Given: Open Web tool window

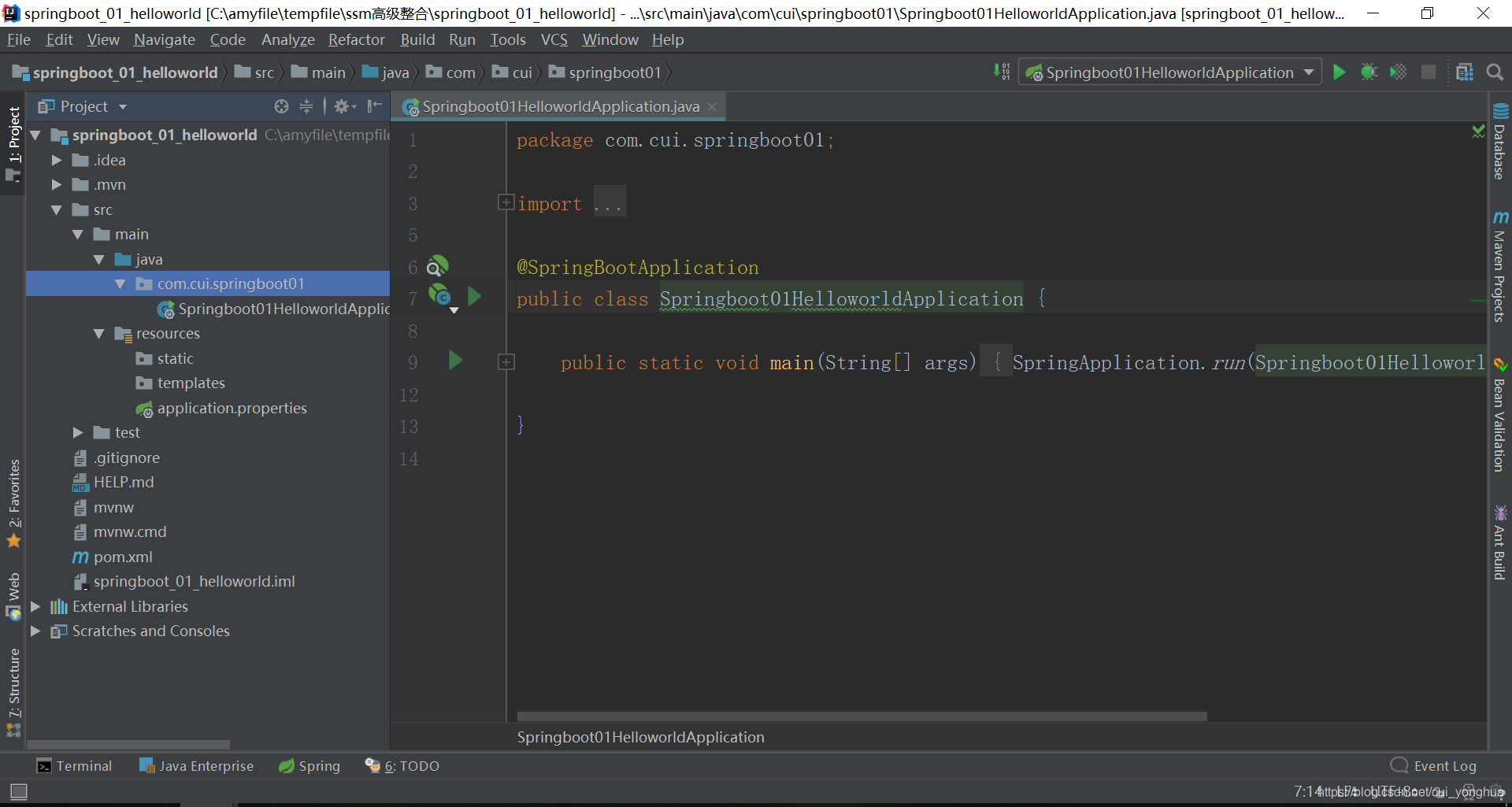Looking at the screenshot, I should [14, 596].
